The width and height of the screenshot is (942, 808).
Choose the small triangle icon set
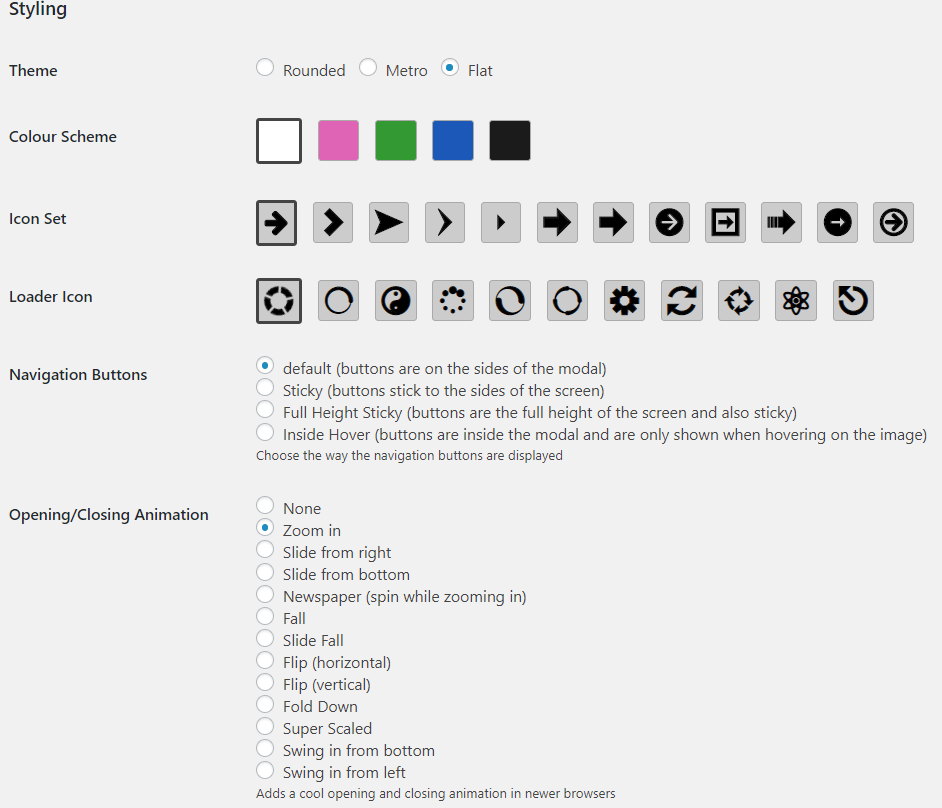[501, 223]
